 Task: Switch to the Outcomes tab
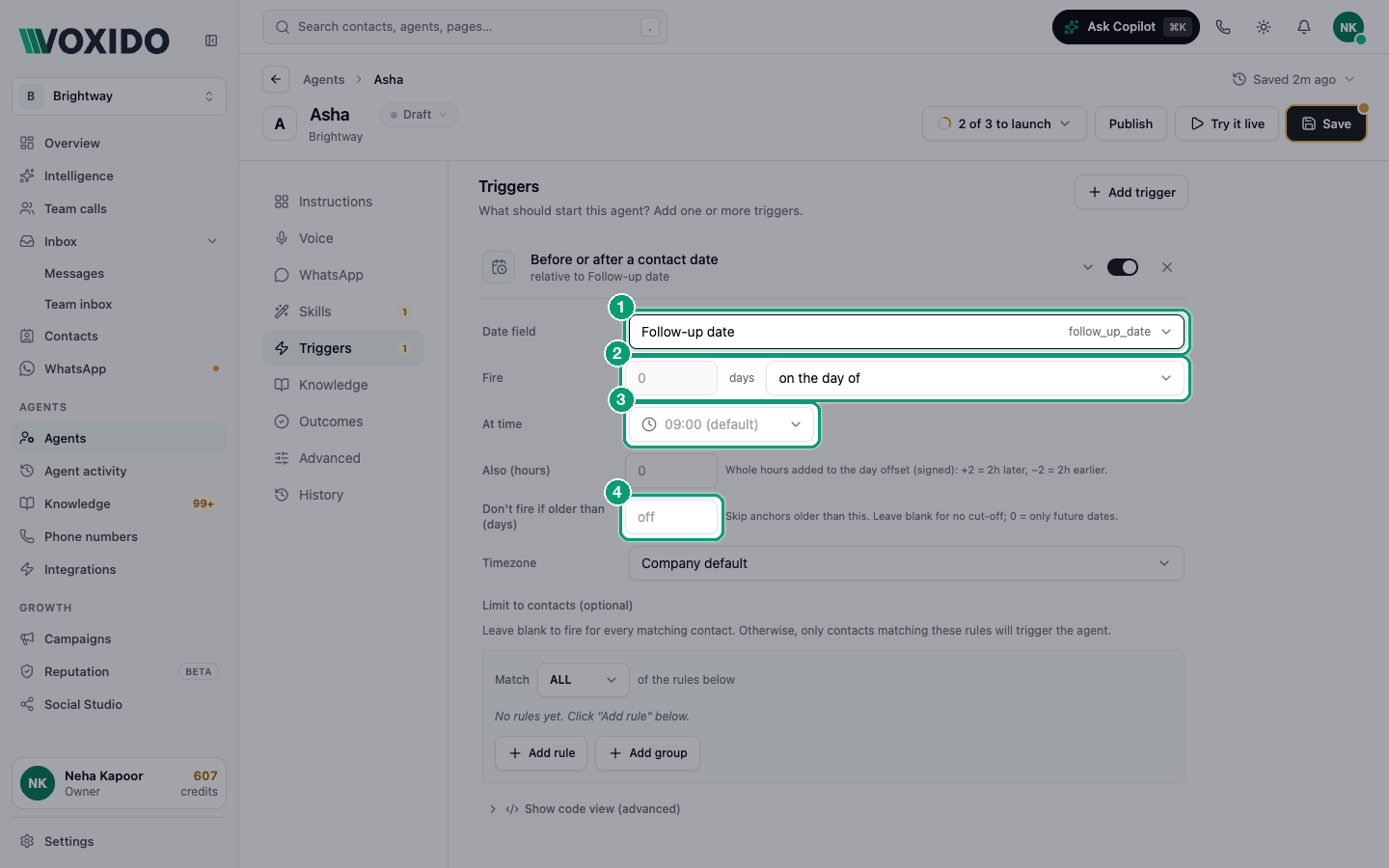tap(343, 421)
